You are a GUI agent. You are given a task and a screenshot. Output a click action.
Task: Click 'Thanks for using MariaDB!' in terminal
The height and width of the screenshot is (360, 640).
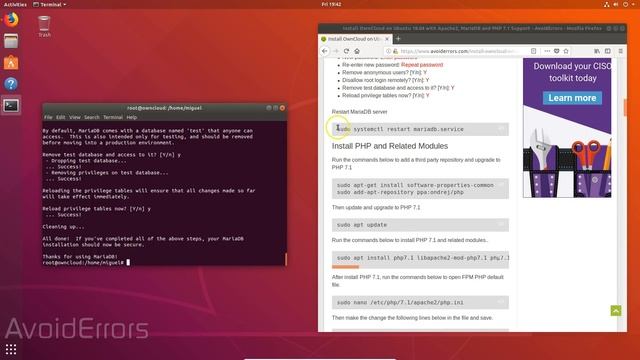80,257
